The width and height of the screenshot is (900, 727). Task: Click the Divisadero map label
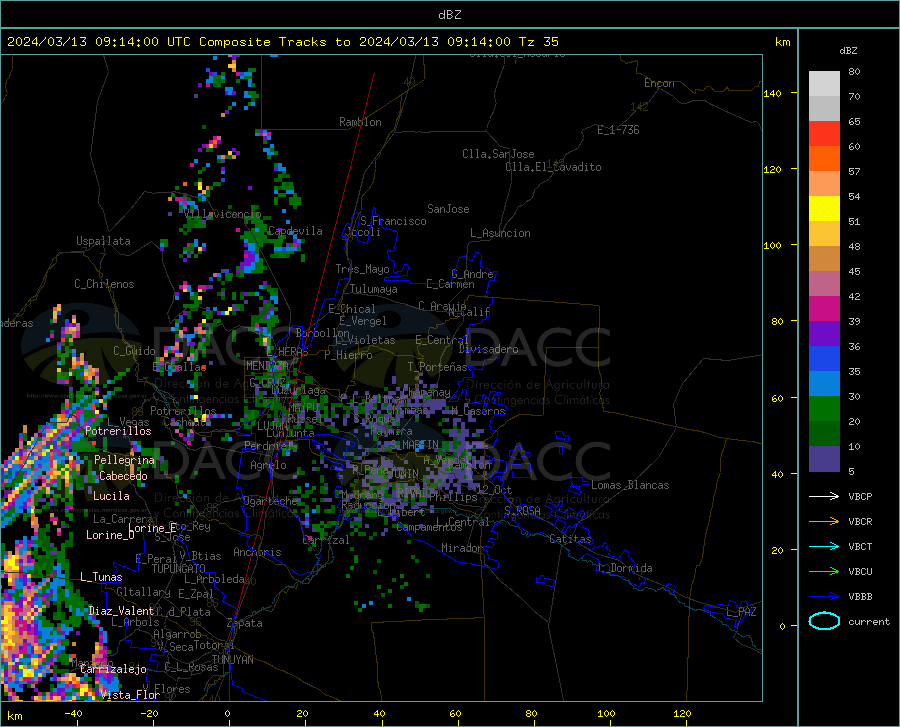(488, 349)
